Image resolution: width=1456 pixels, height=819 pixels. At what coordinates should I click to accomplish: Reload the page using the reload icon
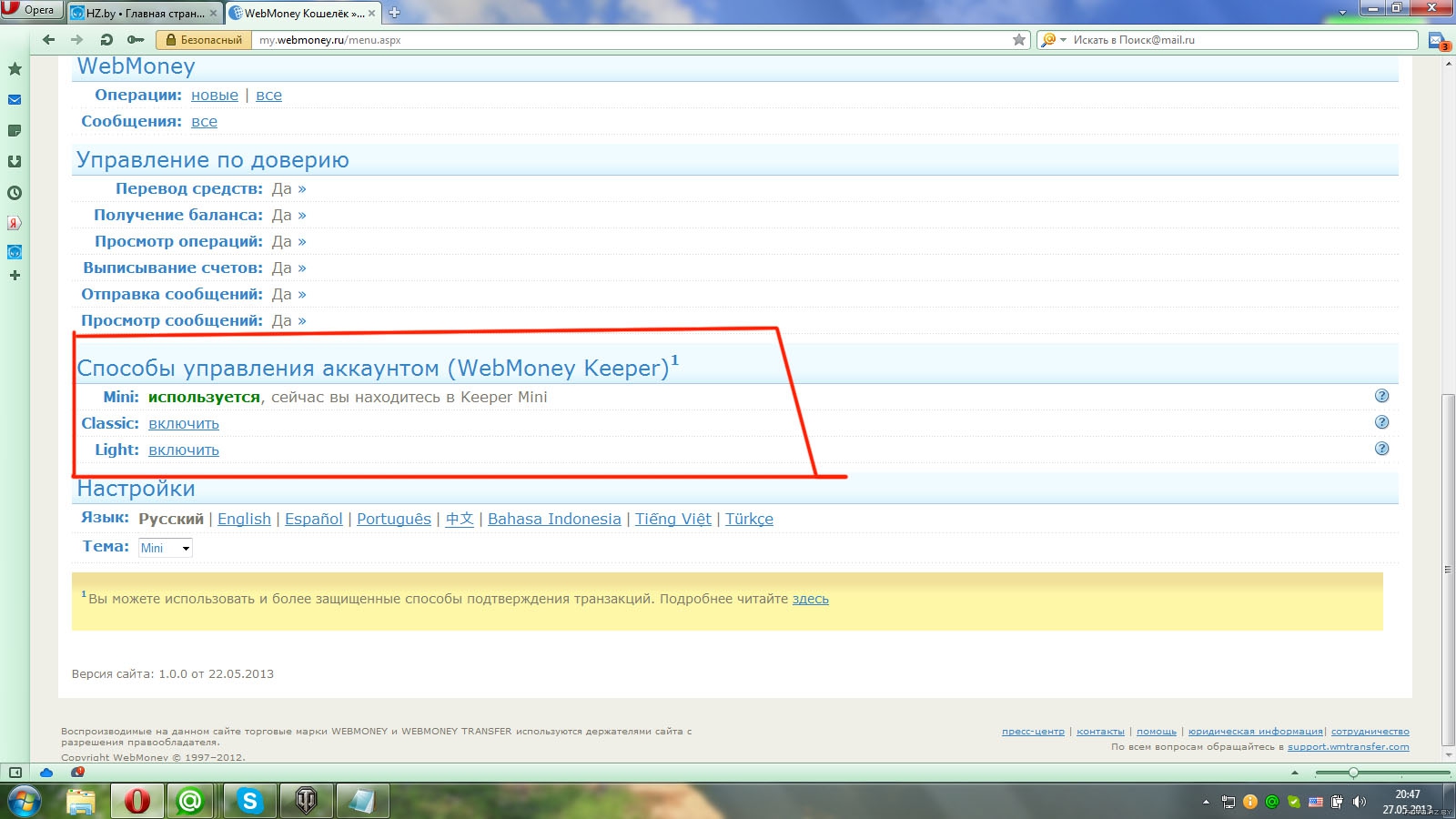coord(106,40)
